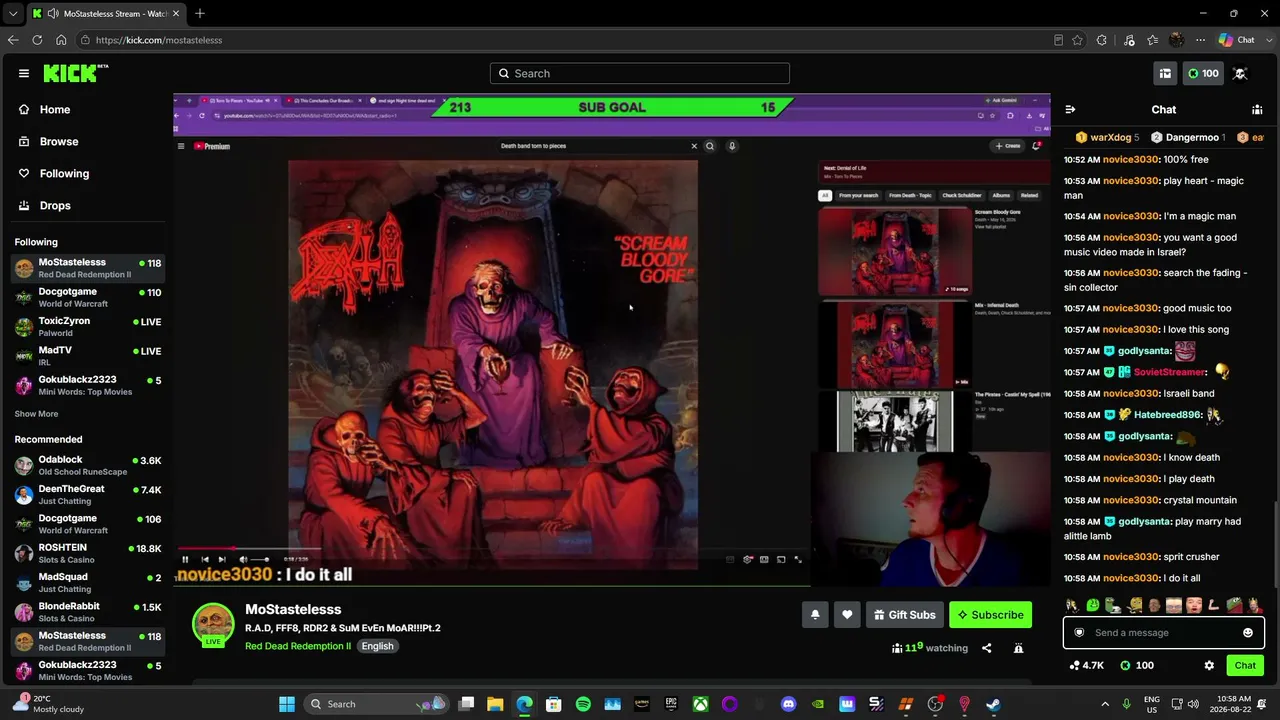
Task: Open reader view icon in address bar
Action: 1058,40
